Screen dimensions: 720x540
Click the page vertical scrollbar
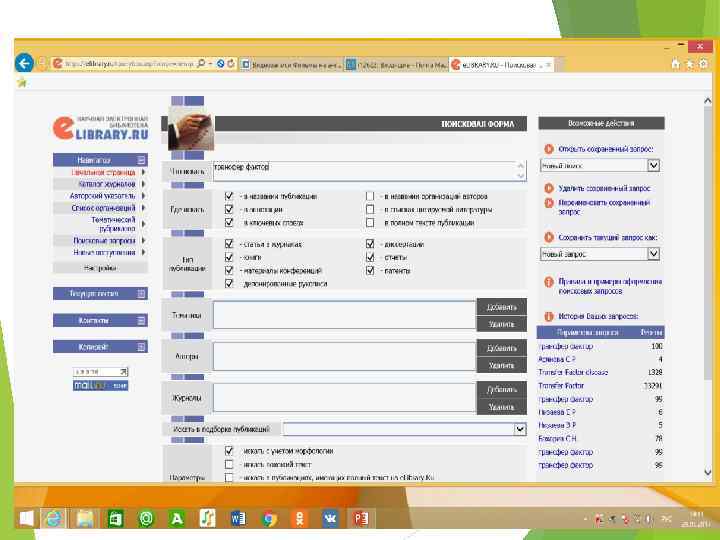[708, 243]
